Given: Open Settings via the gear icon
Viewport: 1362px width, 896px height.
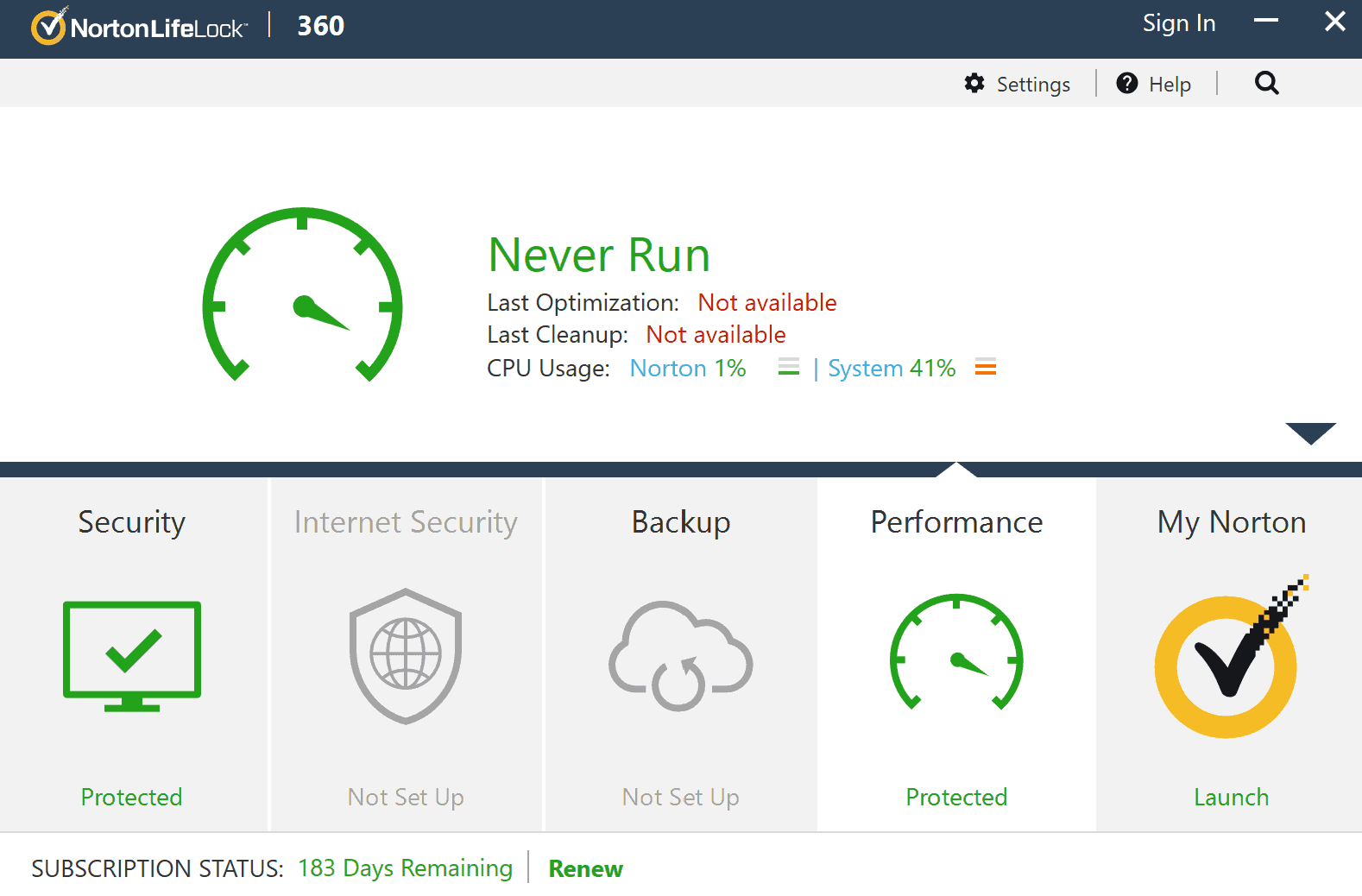Looking at the screenshot, I should pos(974,83).
